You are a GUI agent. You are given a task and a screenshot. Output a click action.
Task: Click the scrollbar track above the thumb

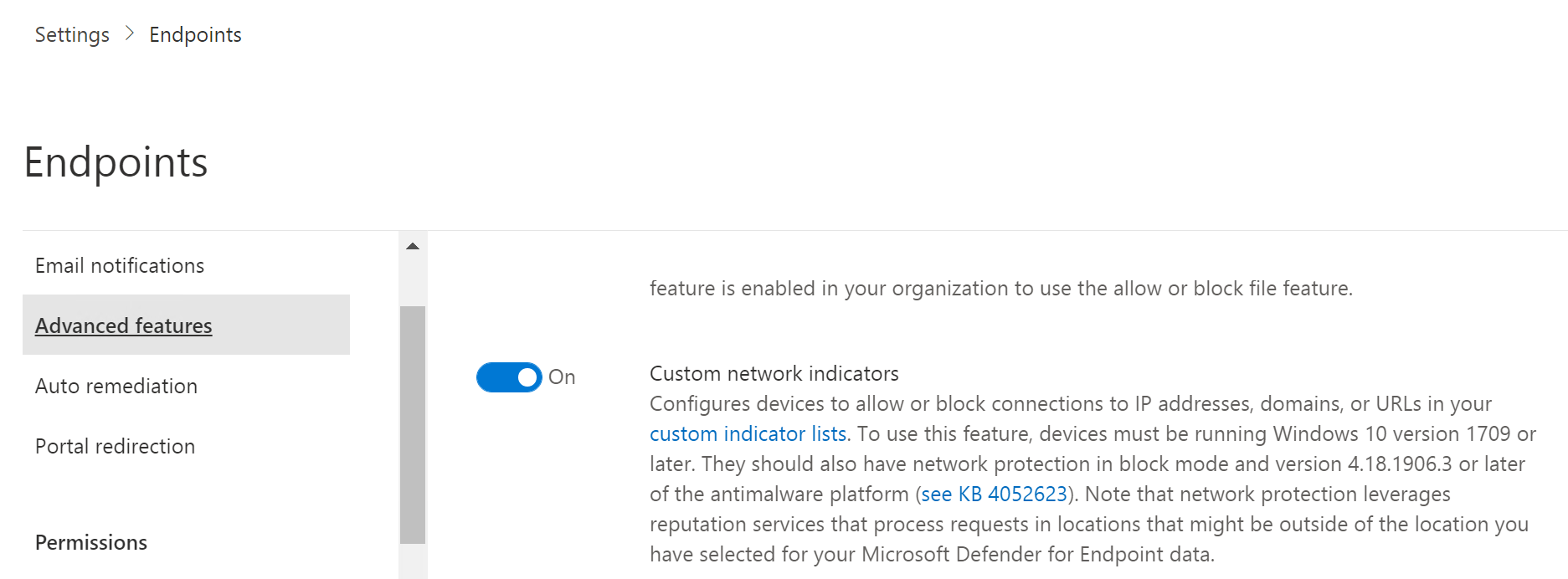(412, 276)
